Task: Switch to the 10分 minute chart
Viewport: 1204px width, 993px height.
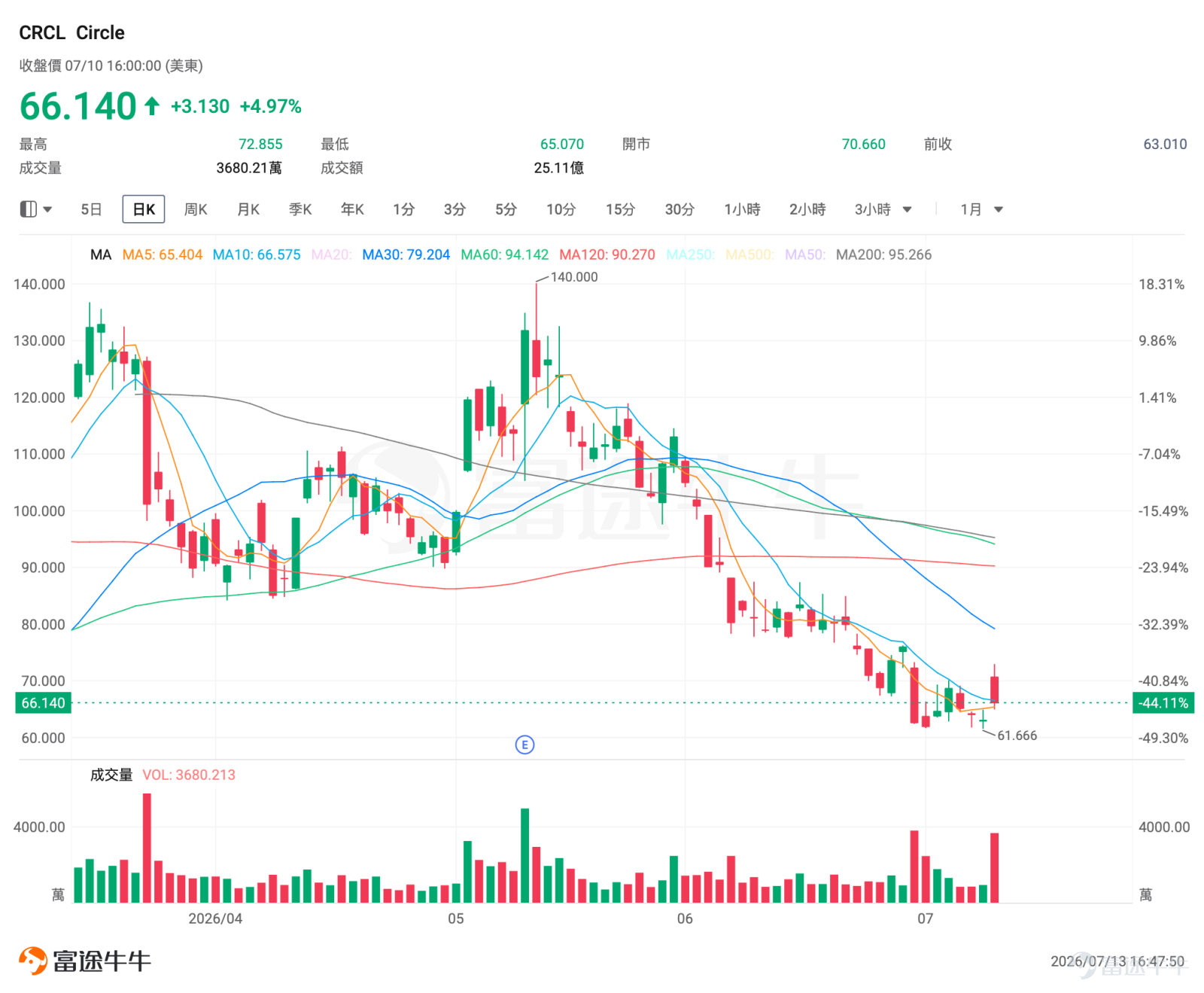Action: (561, 209)
